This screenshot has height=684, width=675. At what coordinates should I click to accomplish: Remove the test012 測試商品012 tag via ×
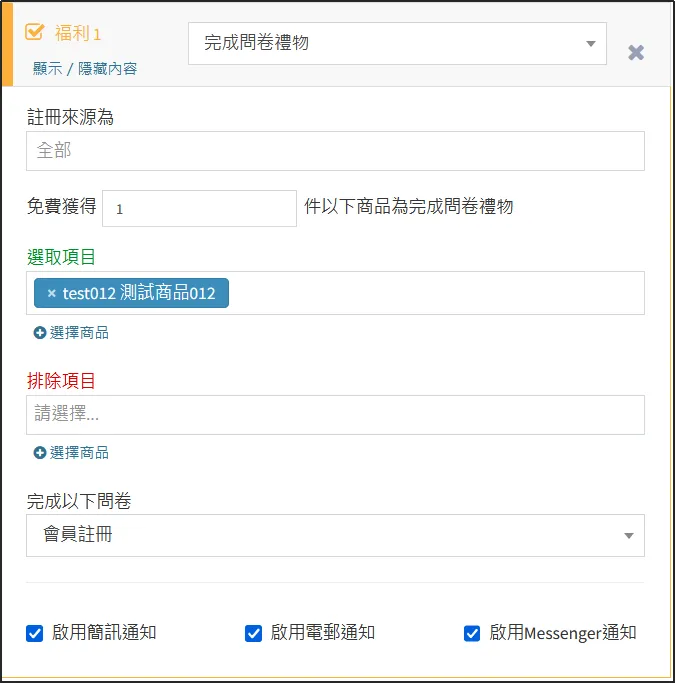tap(51, 293)
